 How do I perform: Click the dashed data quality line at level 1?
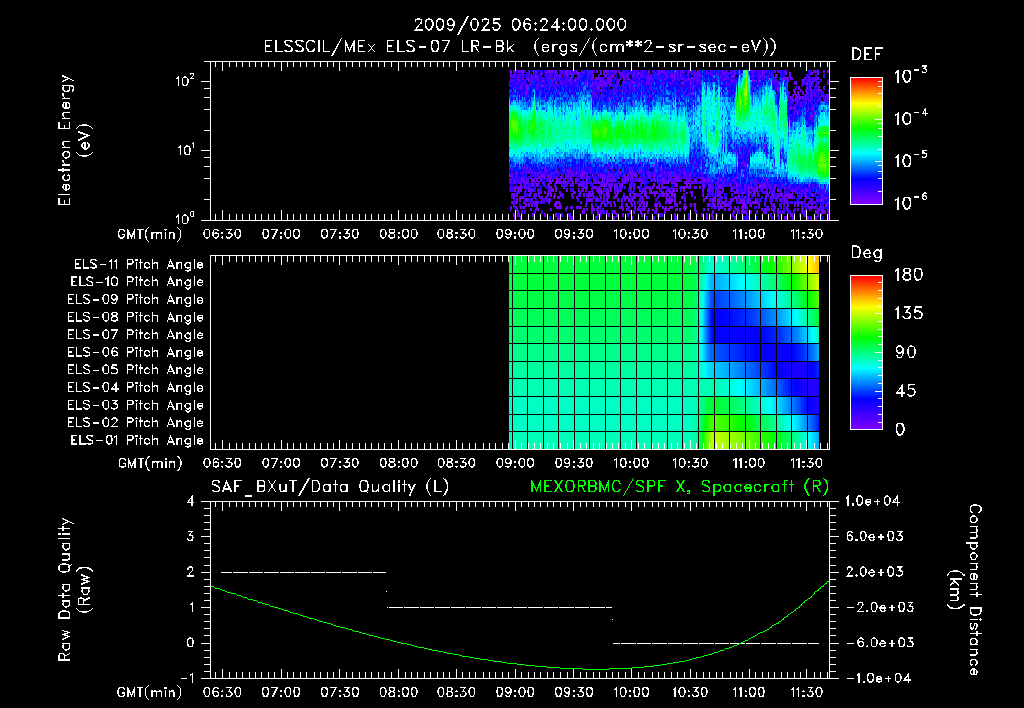click(500, 607)
